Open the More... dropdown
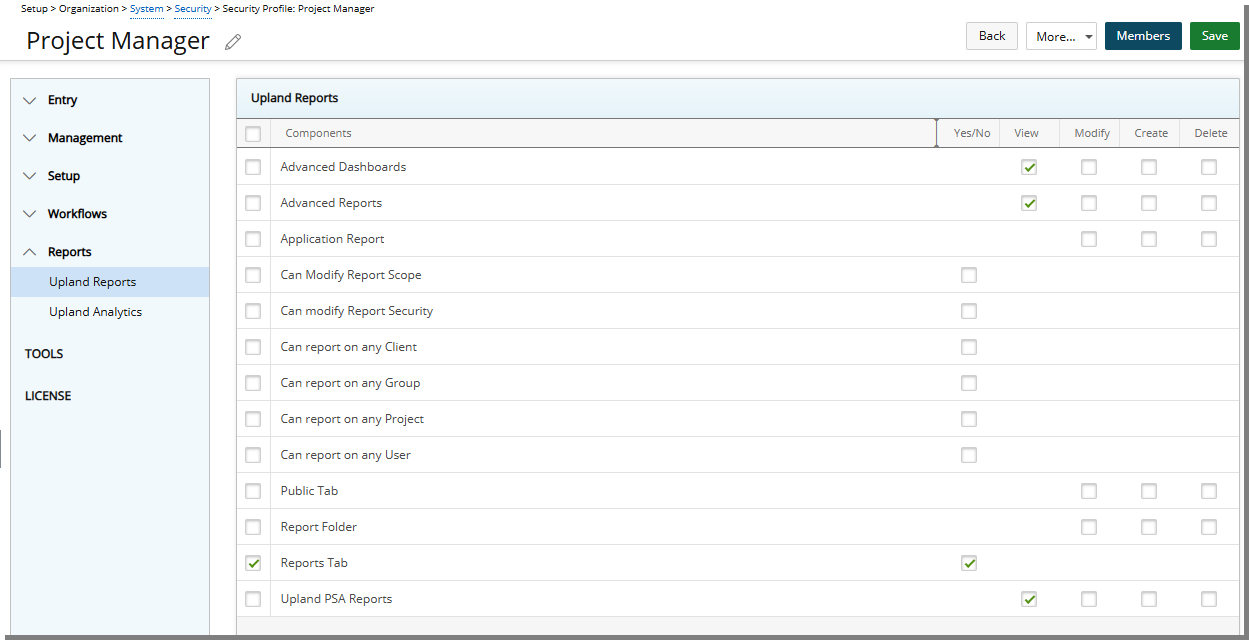The width and height of the screenshot is (1249, 640). coord(1061,35)
